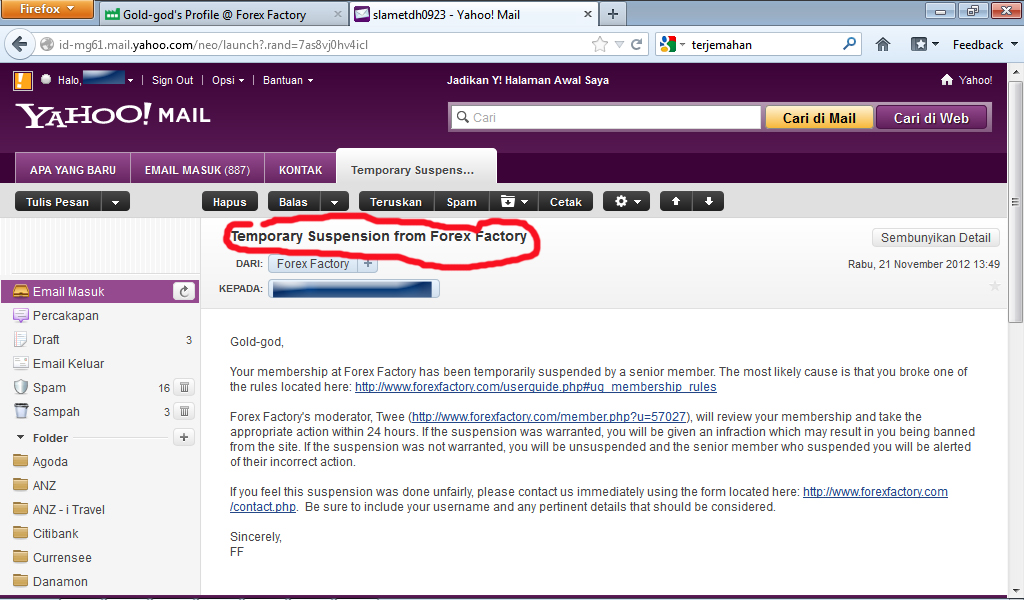Open the Firefox menu dropdown
Viewport: 1024px width, 600px height.
pyautogui.click(x=47, y=9)
